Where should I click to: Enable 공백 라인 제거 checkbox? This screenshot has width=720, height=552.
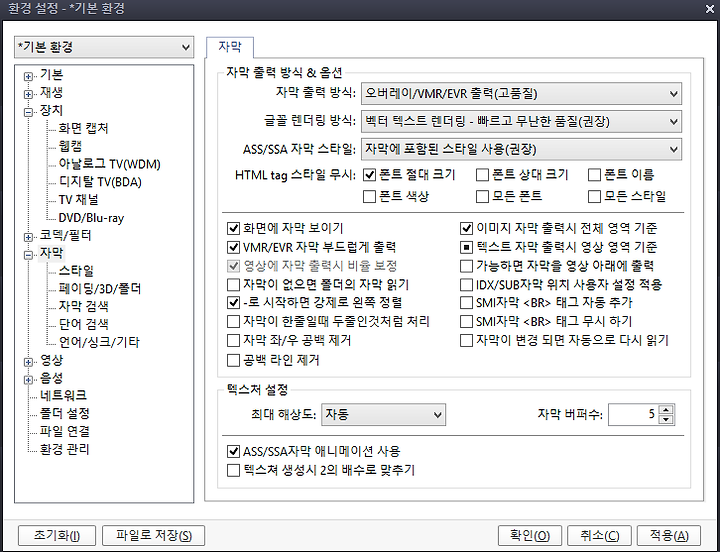(234, 360)
